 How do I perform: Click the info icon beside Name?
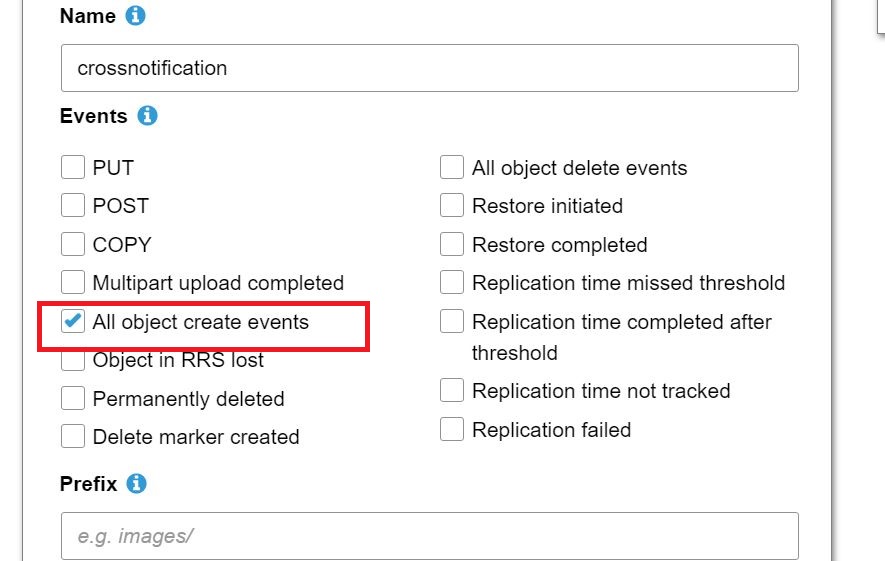[137, 16]
